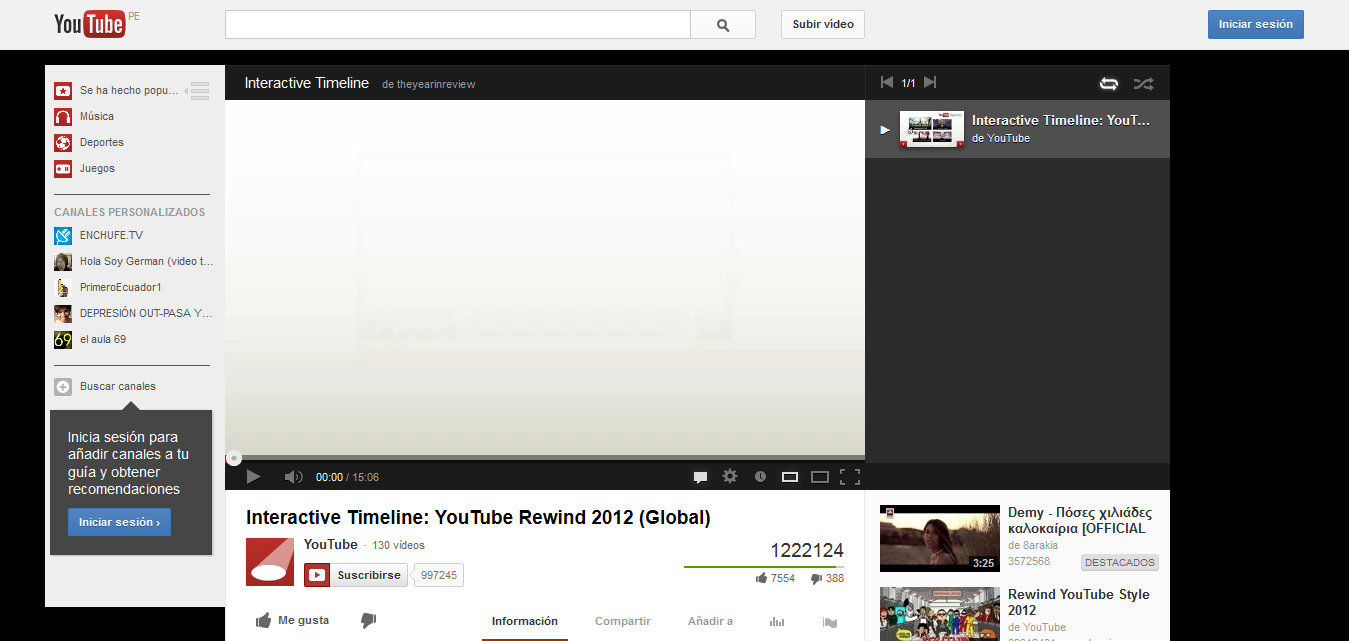Toggle playlist shuffle
This screenshot has height=641, width=1349.
click(x=1143, y=83)
